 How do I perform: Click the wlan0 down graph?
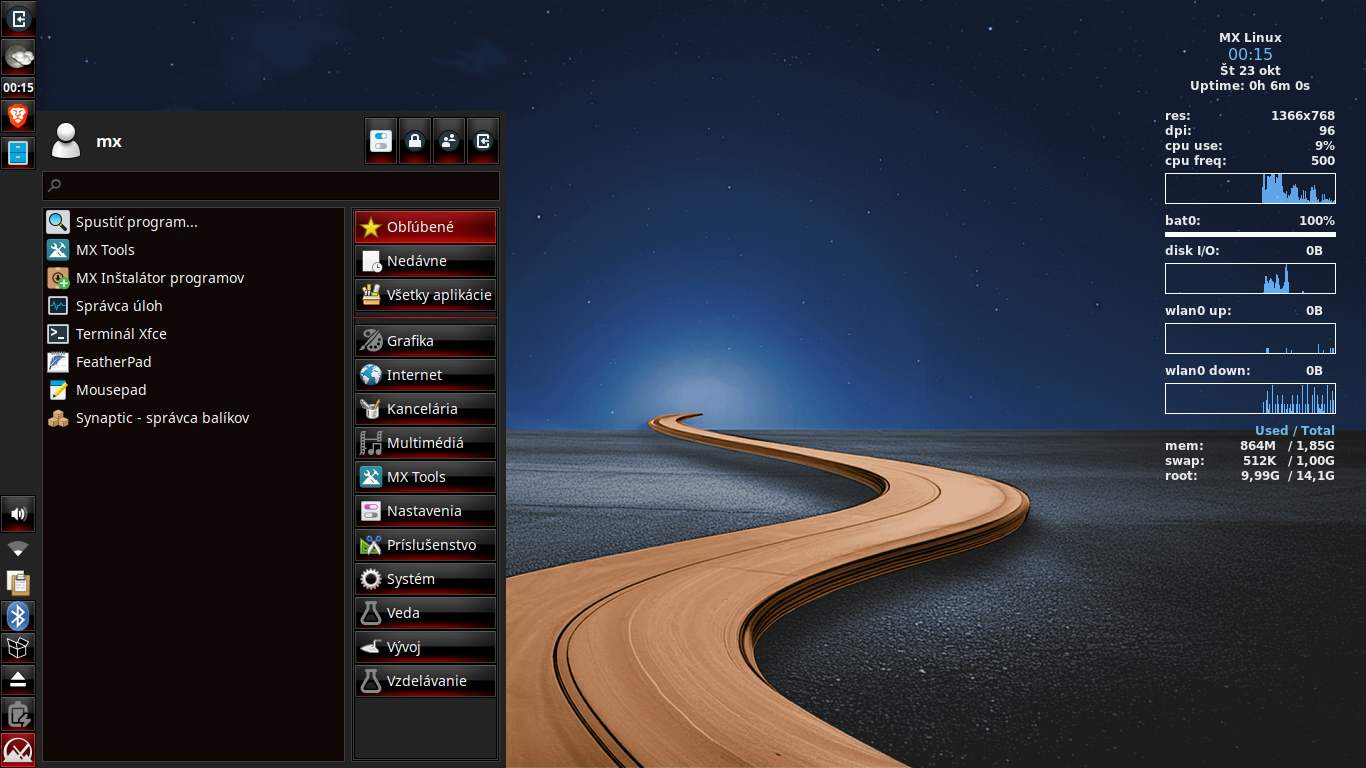(1250, 399)
